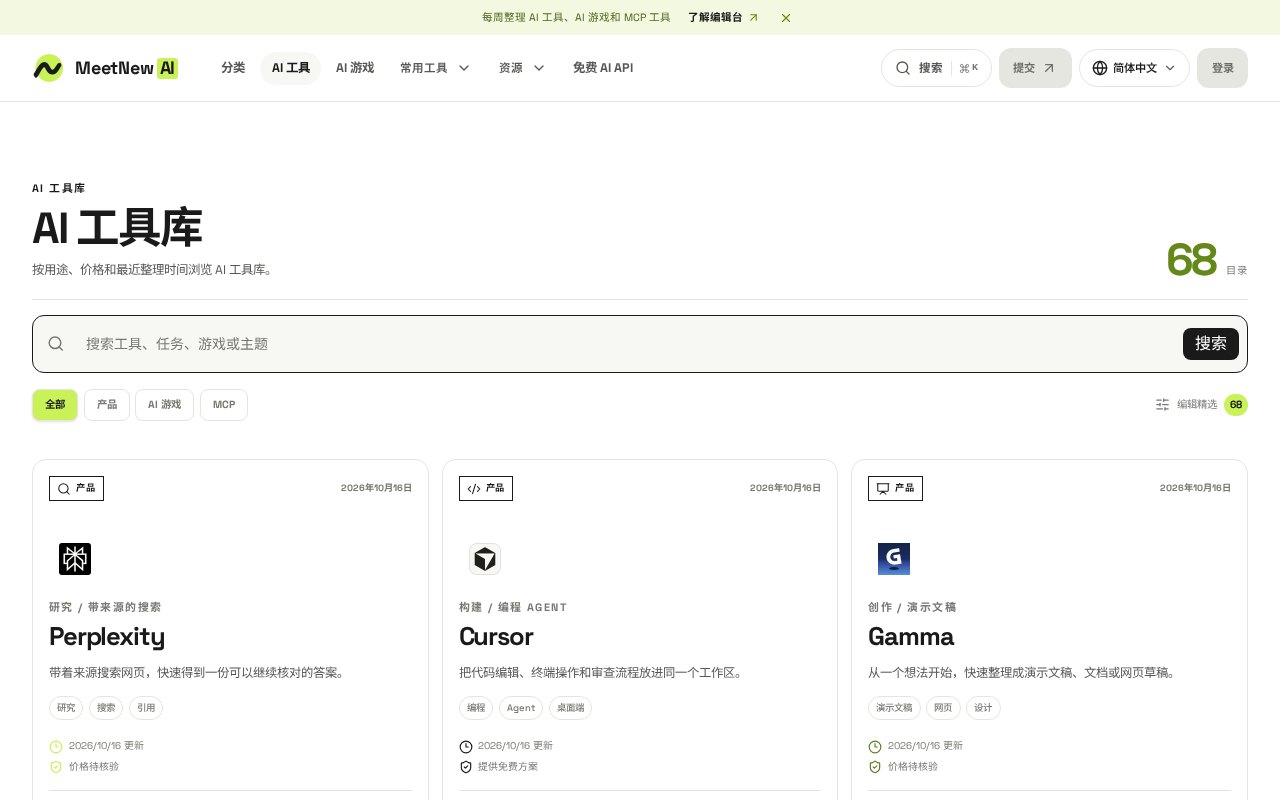Expand the 常用工具 dropdown menu

(x=435, y=68)
